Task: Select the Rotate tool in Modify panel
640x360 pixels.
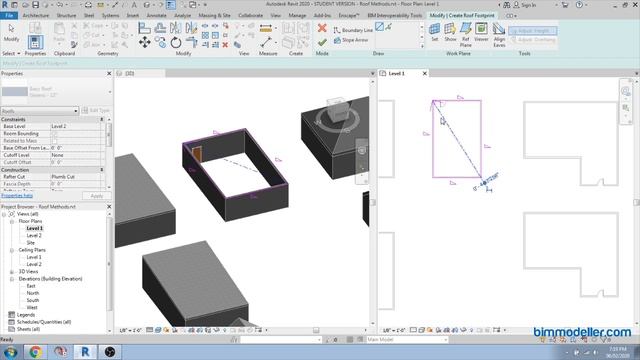Action: click(x=176, y=42)
